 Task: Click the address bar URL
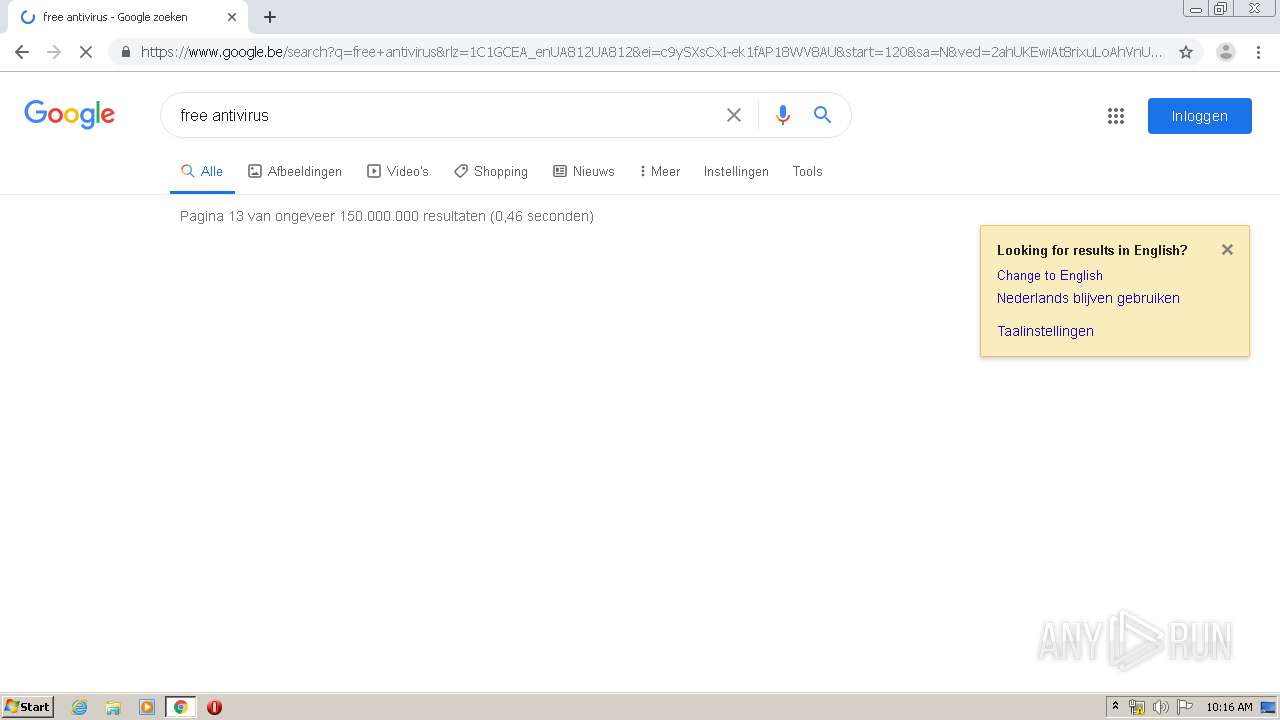pyautogui.click(x=651, y=52)
